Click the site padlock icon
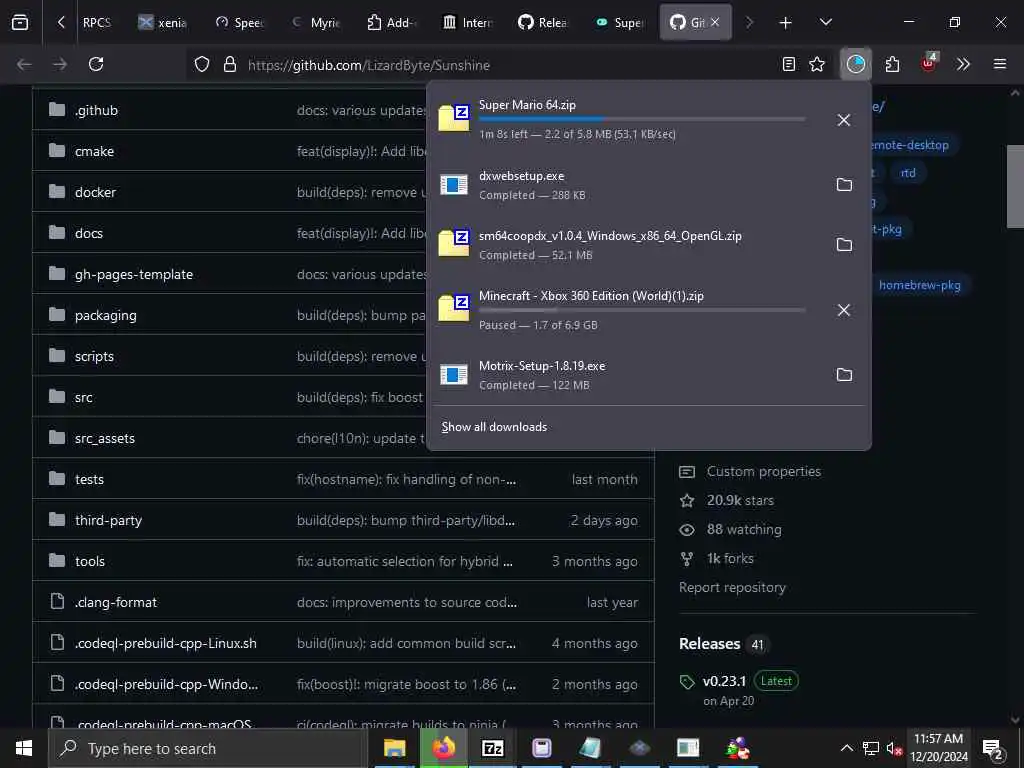This screenshot has width=1024, height=768. (230, 65)
